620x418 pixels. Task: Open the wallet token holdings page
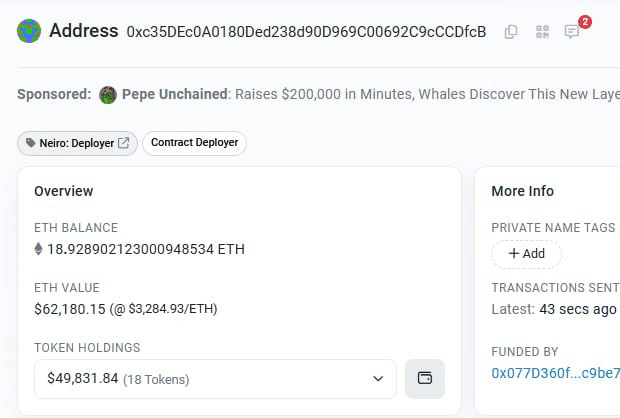pos(425,378)
